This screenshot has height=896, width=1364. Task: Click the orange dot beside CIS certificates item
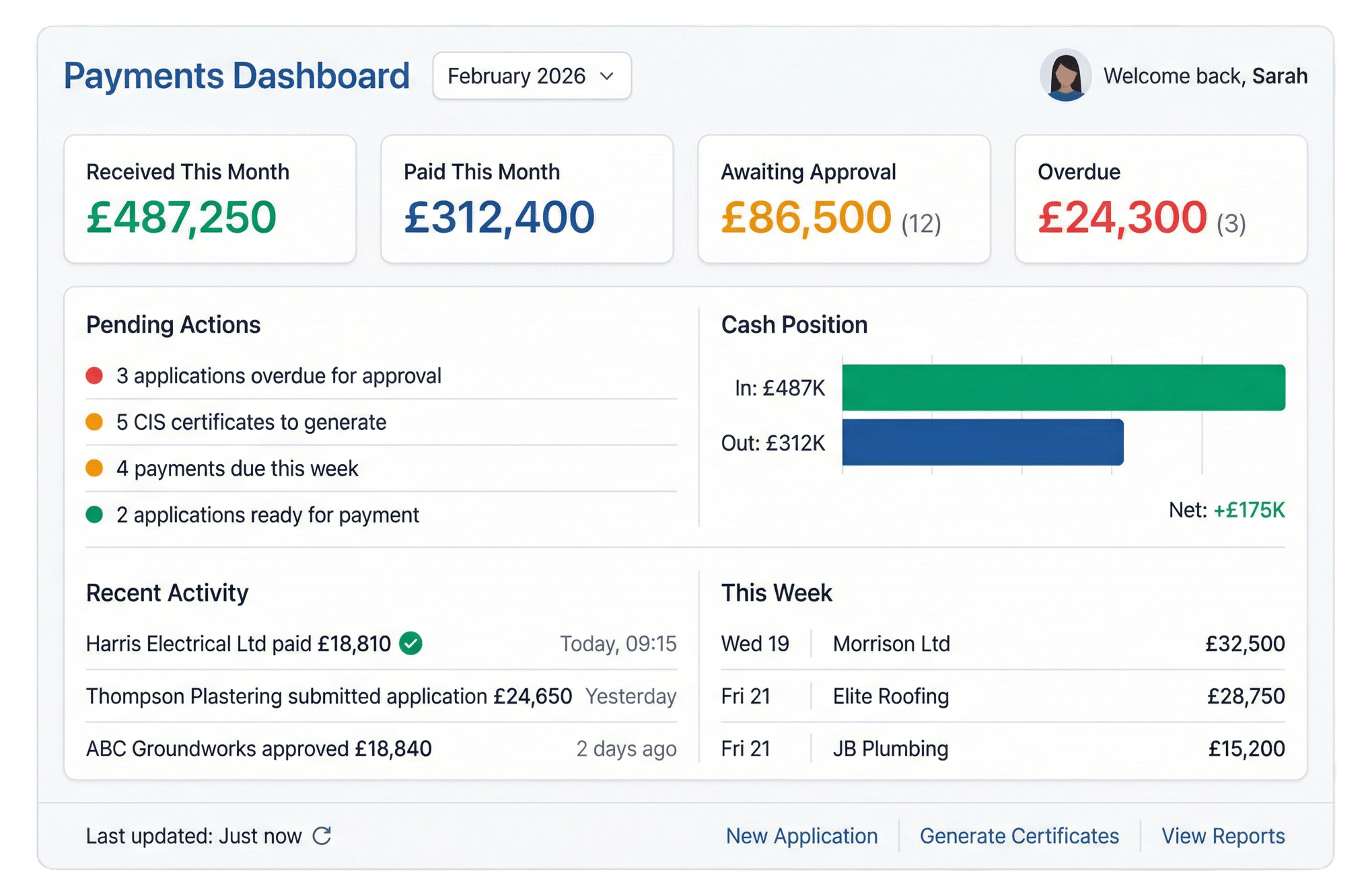(94, 422)
